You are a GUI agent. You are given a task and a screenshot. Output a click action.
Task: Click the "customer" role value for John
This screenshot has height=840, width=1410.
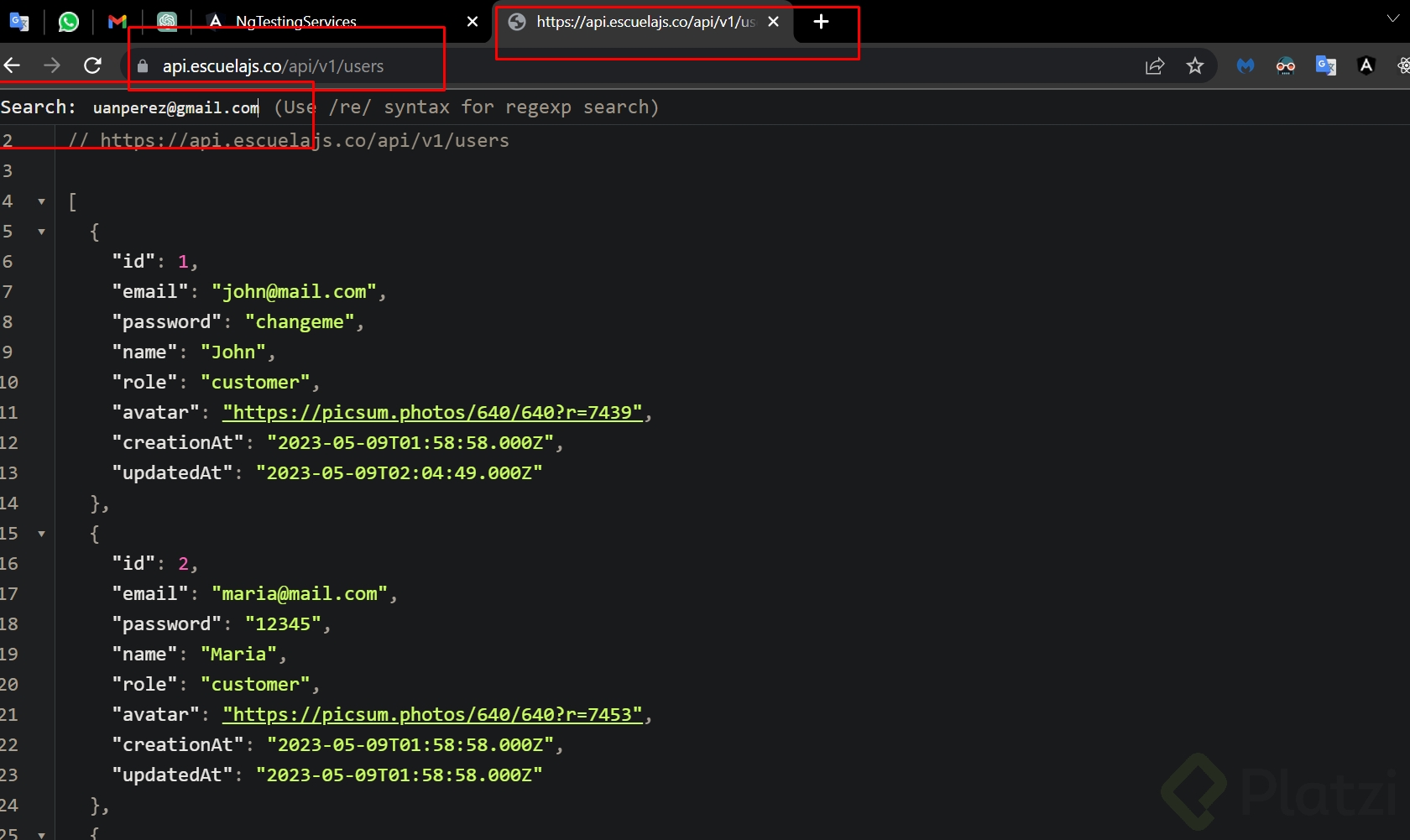(255, 382)
